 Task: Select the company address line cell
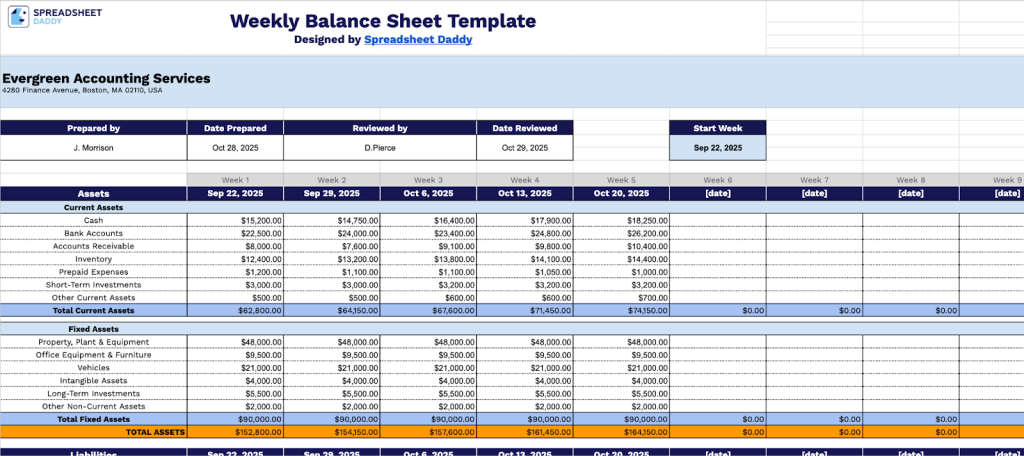(x=82, y=90)
